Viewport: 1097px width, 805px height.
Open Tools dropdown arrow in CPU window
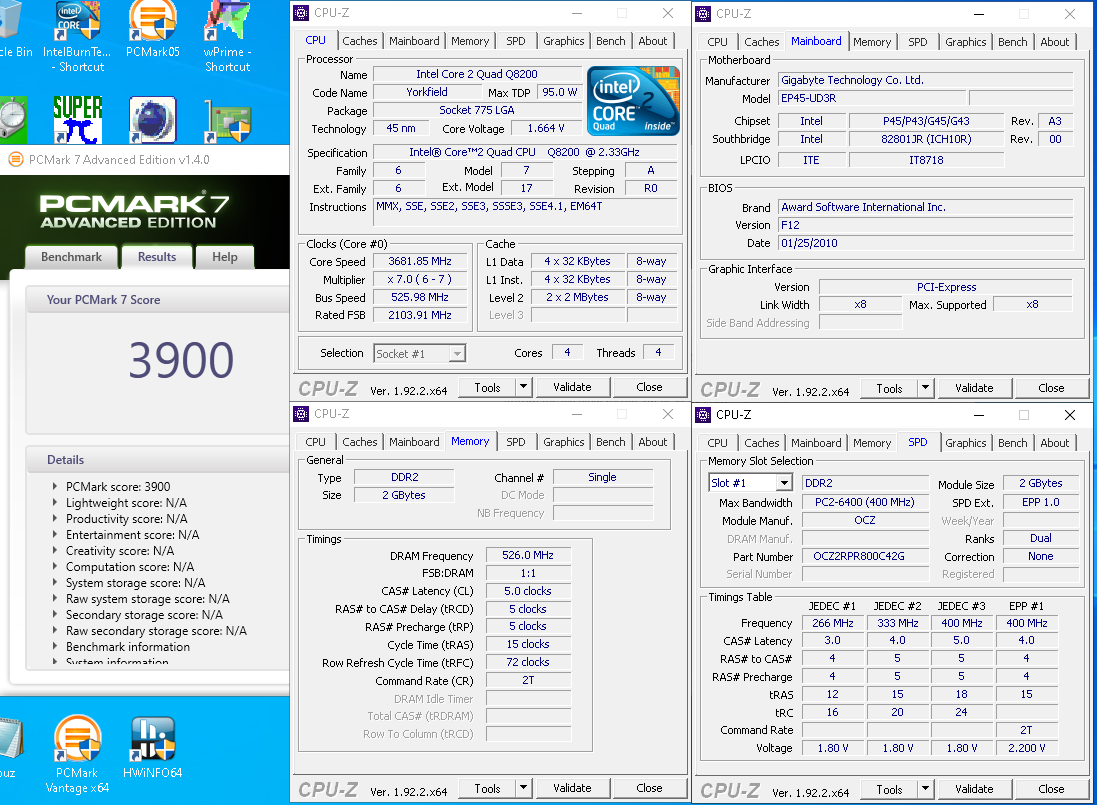tap(523, 387)
